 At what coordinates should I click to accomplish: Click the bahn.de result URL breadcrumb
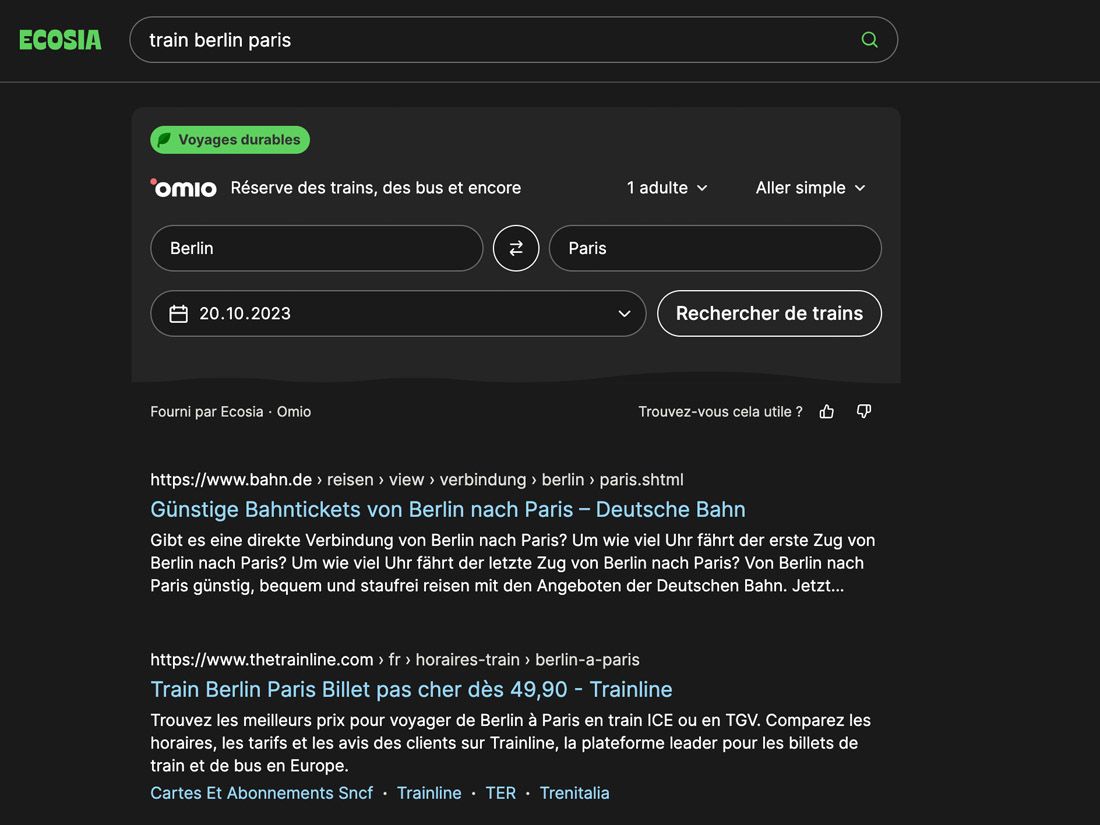pos(417,480)
